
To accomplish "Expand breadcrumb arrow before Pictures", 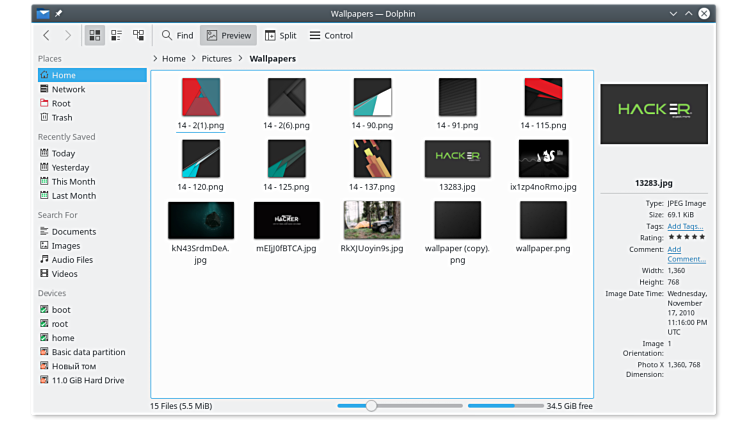I will [193, 59].
